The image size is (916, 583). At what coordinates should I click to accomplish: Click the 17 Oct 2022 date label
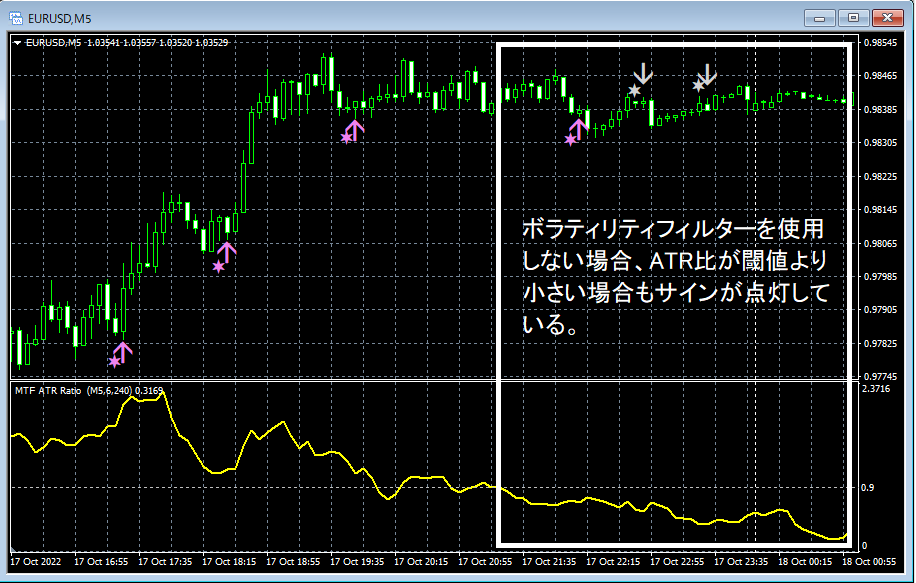point(36,562)
